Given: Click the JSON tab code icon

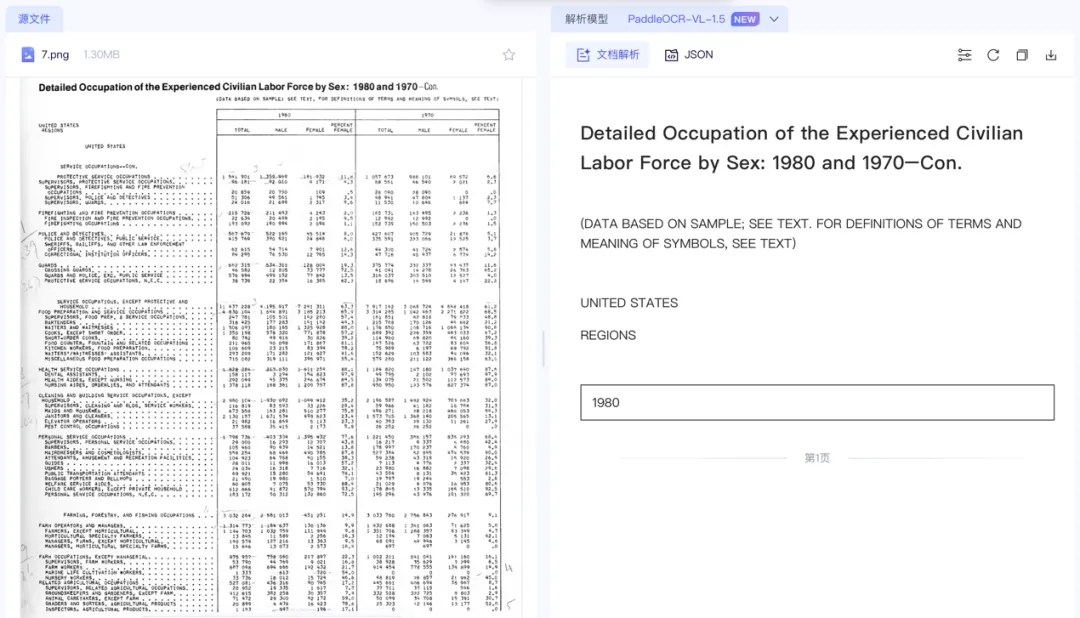Looking at the screenshot, I should click(x=671, y=55).
